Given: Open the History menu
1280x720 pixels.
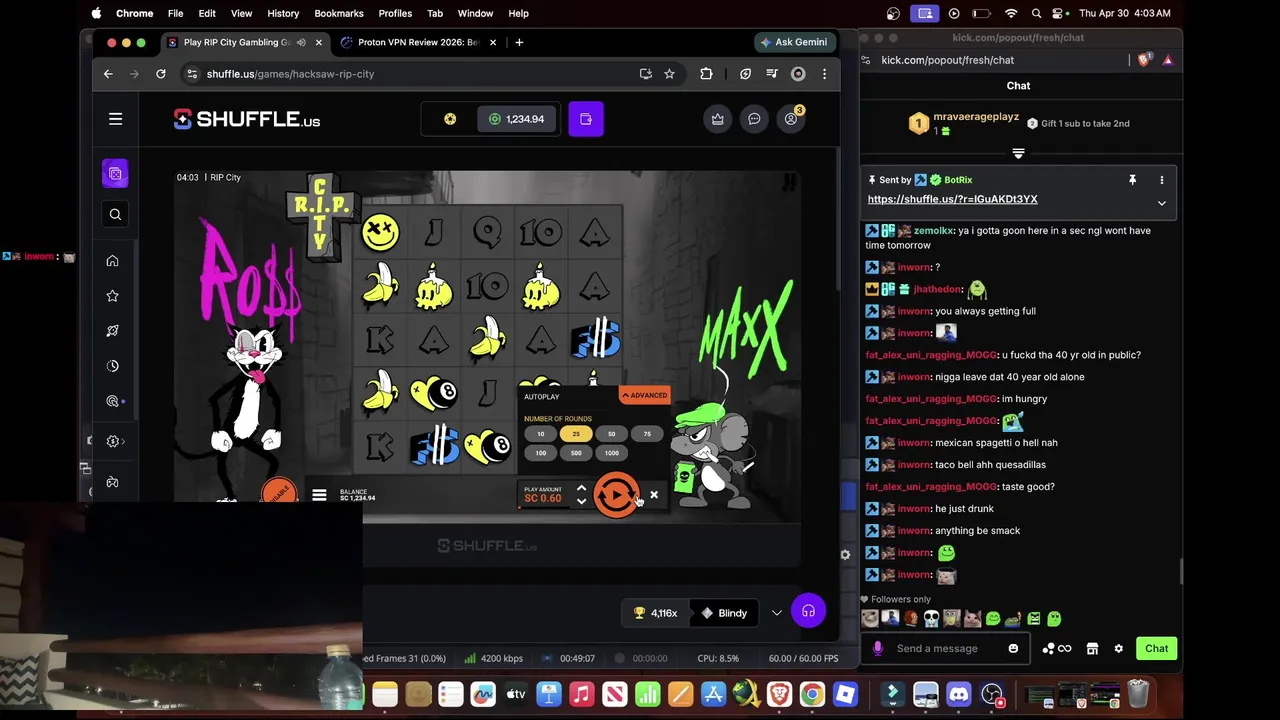Looking at the screenshot, I should pos(283,13).
